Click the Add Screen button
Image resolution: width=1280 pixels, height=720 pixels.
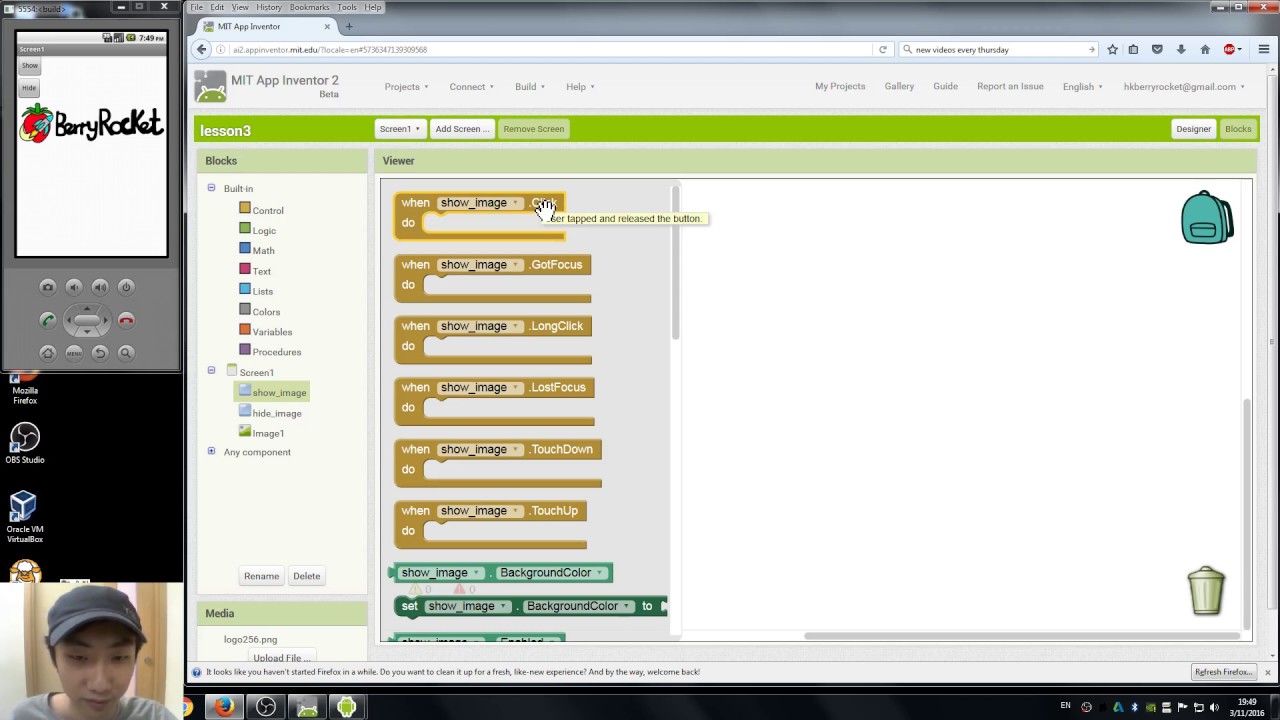pyautogui.click(x=462, y=128)
